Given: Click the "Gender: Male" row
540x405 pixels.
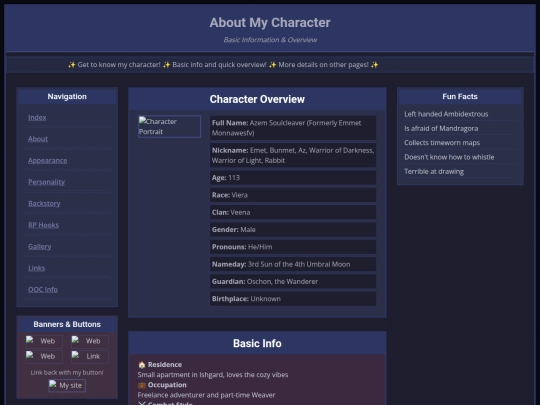Looking at the screenshot, I should point(293,229).
